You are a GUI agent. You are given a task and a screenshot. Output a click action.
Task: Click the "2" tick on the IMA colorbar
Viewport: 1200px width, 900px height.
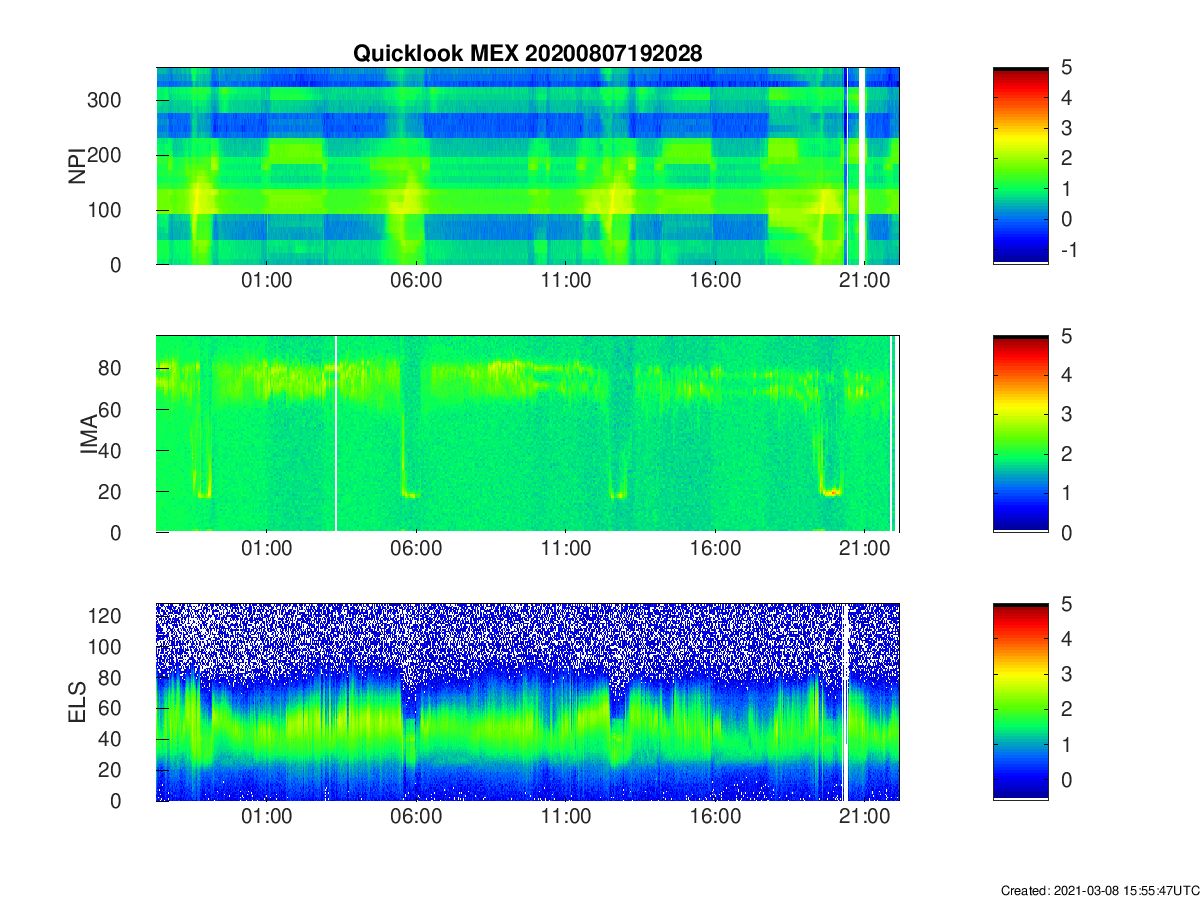(x=1067, y=454)
